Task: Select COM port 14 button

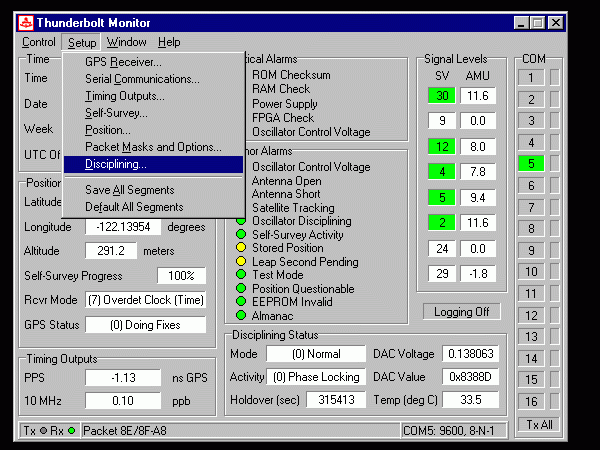Action: point(531,358)
